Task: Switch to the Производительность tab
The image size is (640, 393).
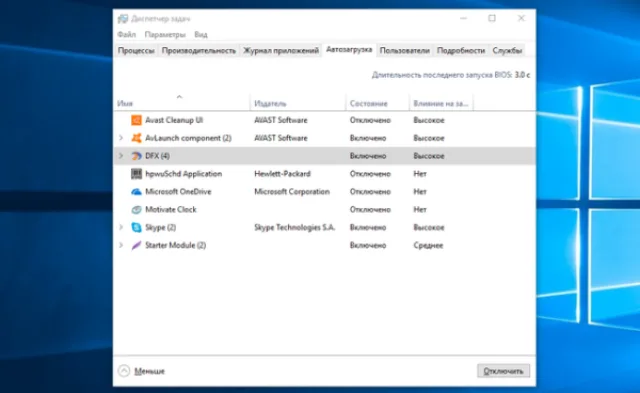Action: (199, 51)
